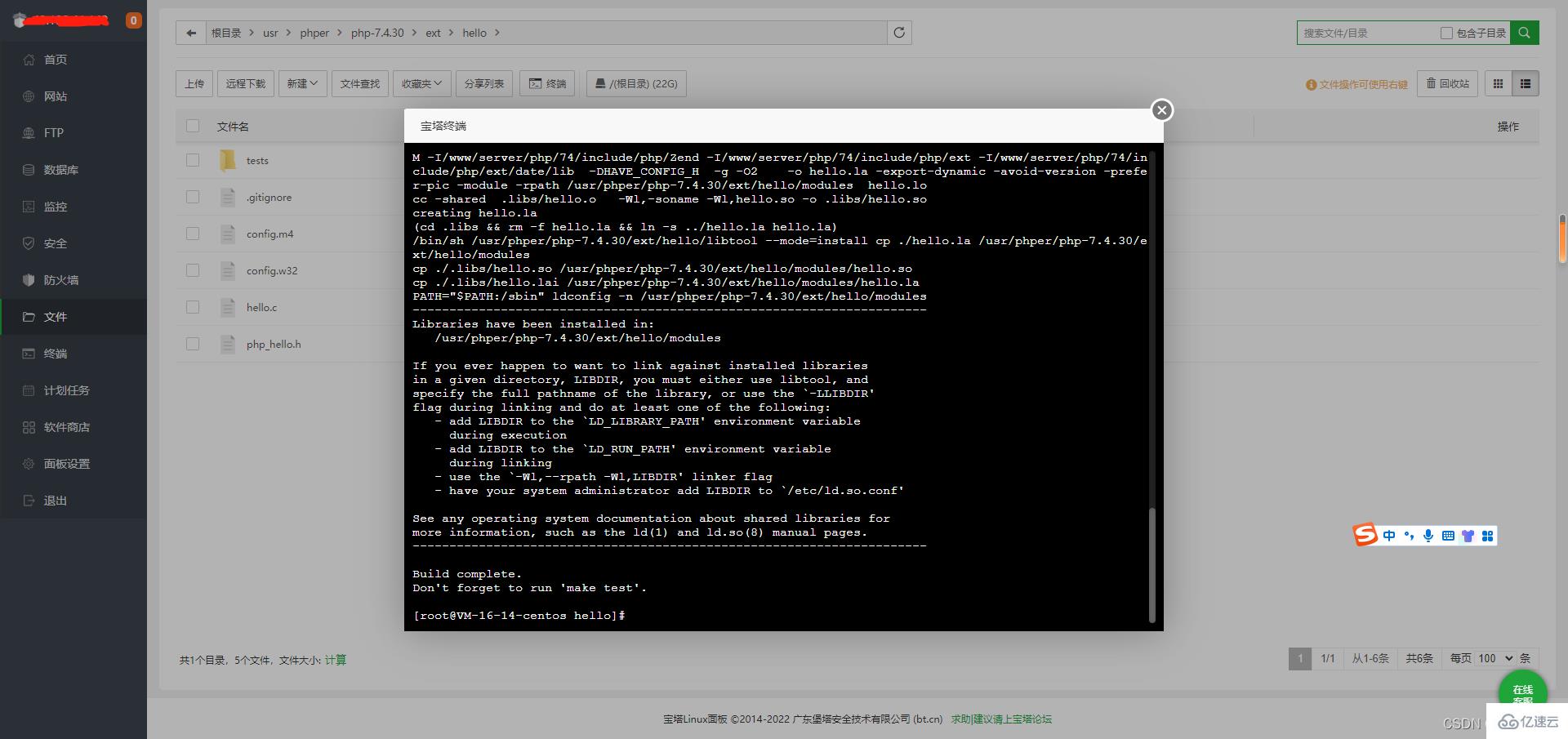Open 面板设置 panel settings
This screenshot has width=1568, height=739.
tap(67, 464)
